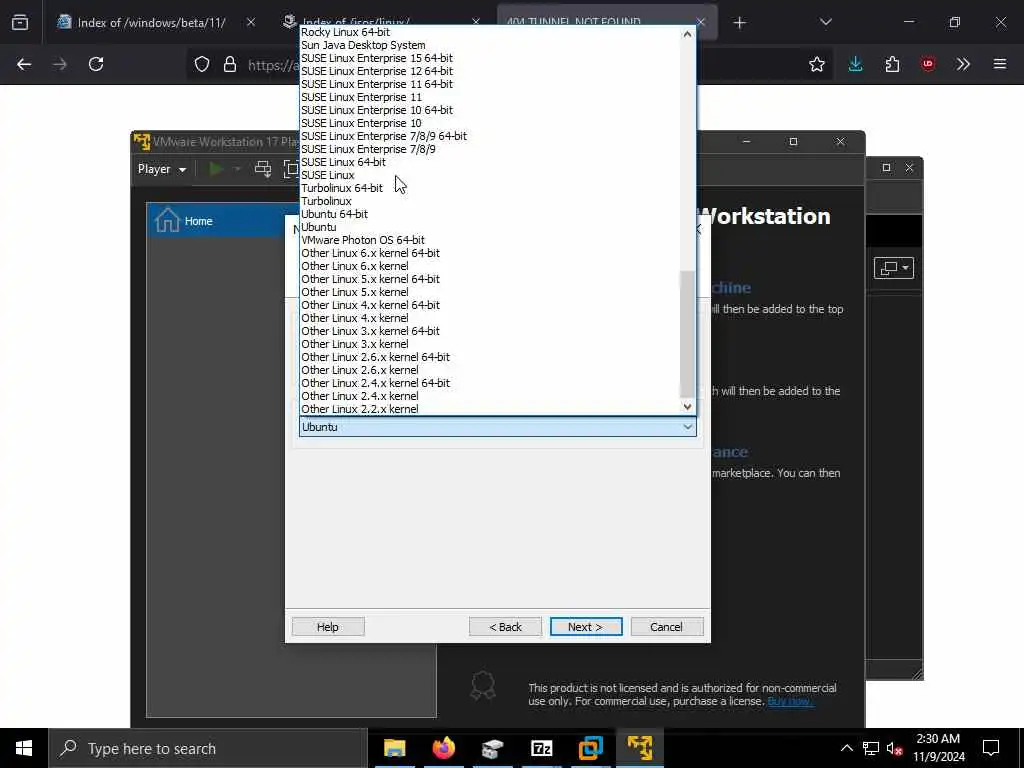The image size is (1024, 768).
Task: Switch to VMware Player taskbar icon
Action: tap(639, 748)
